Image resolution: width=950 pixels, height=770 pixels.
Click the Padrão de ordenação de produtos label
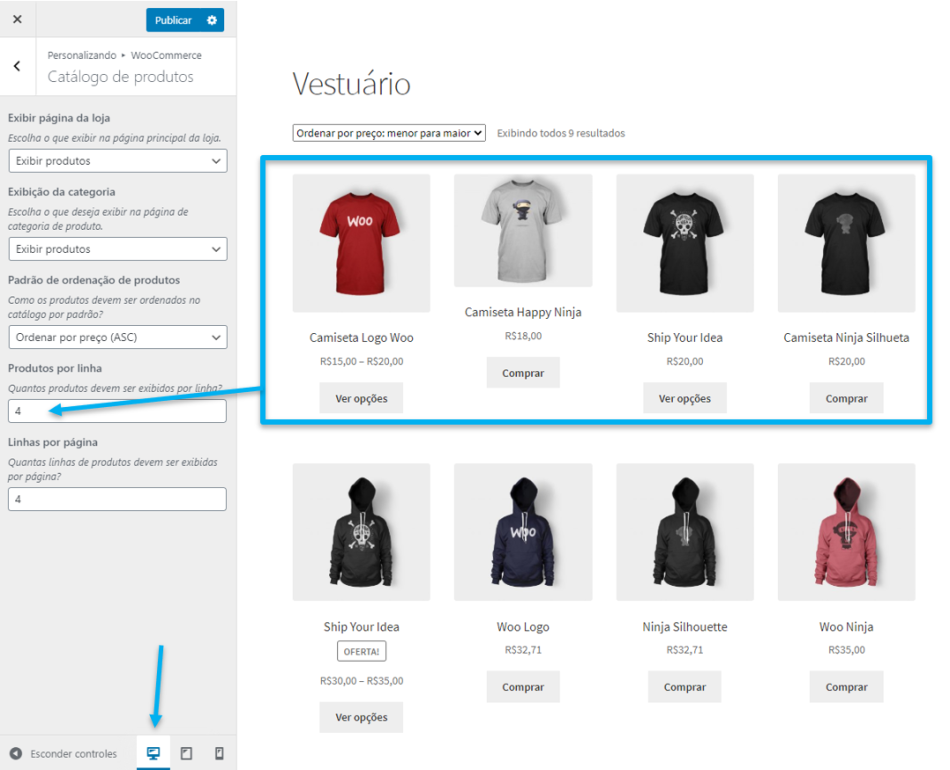(x=94, y=280)
